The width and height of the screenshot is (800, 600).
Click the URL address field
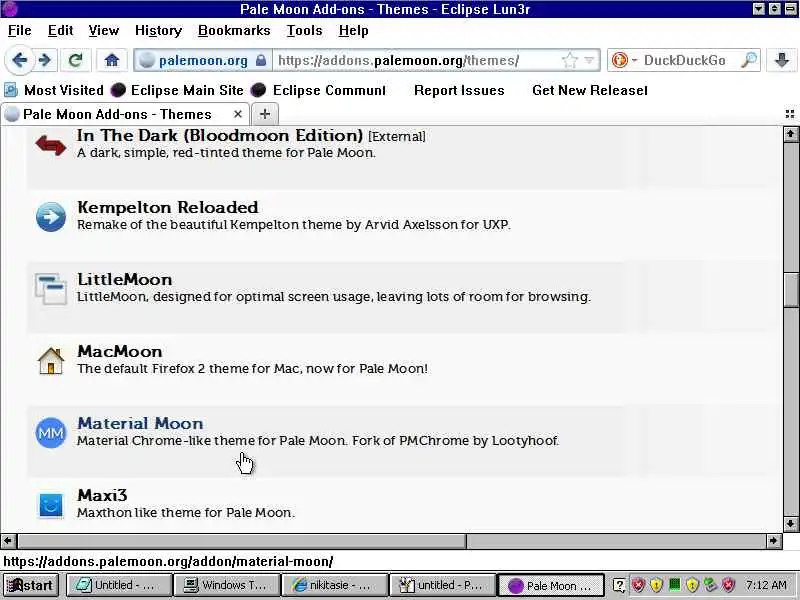point(416,60)
